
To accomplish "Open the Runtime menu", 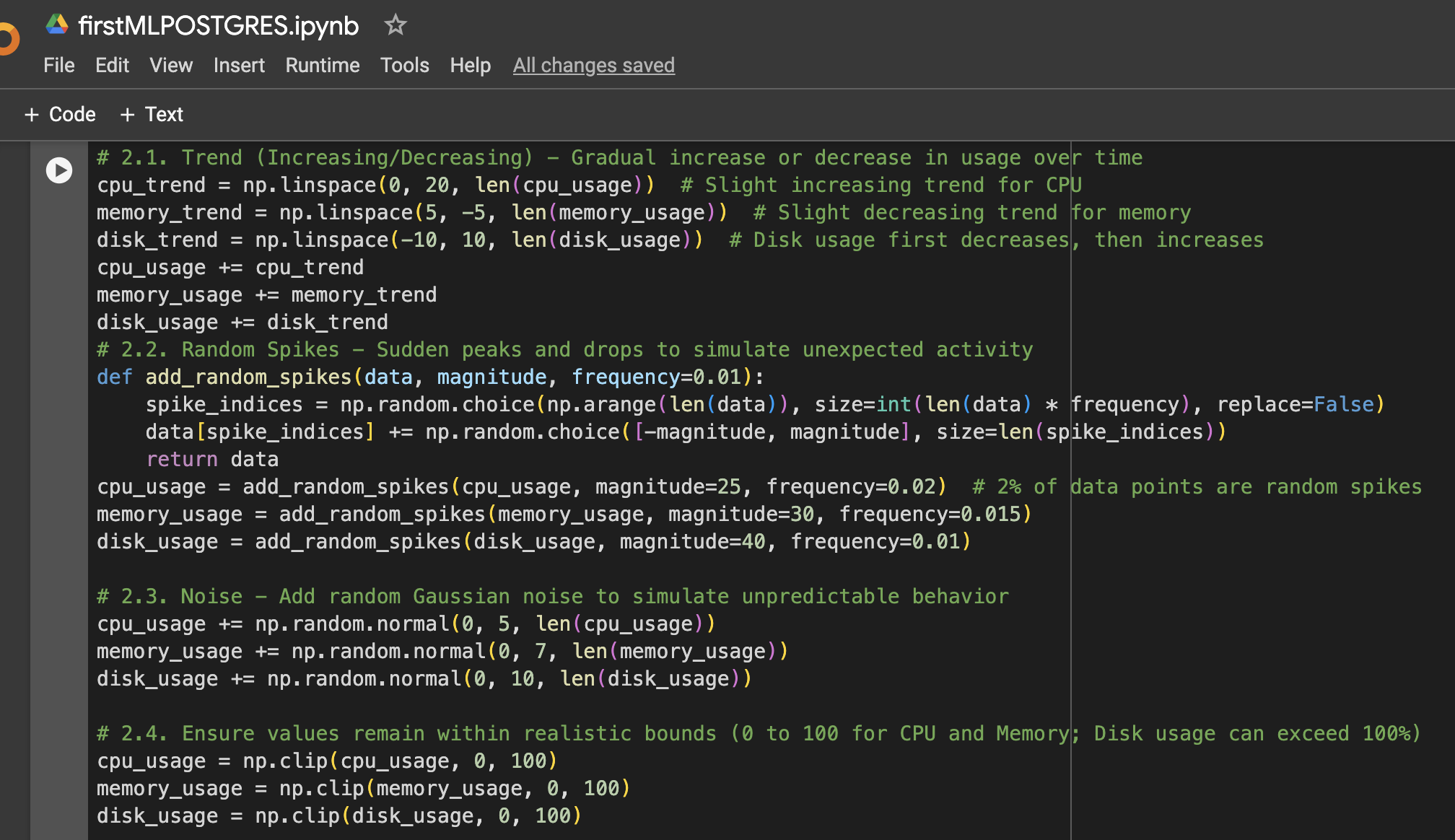I will pyautogui.click(x=322, y=65).
